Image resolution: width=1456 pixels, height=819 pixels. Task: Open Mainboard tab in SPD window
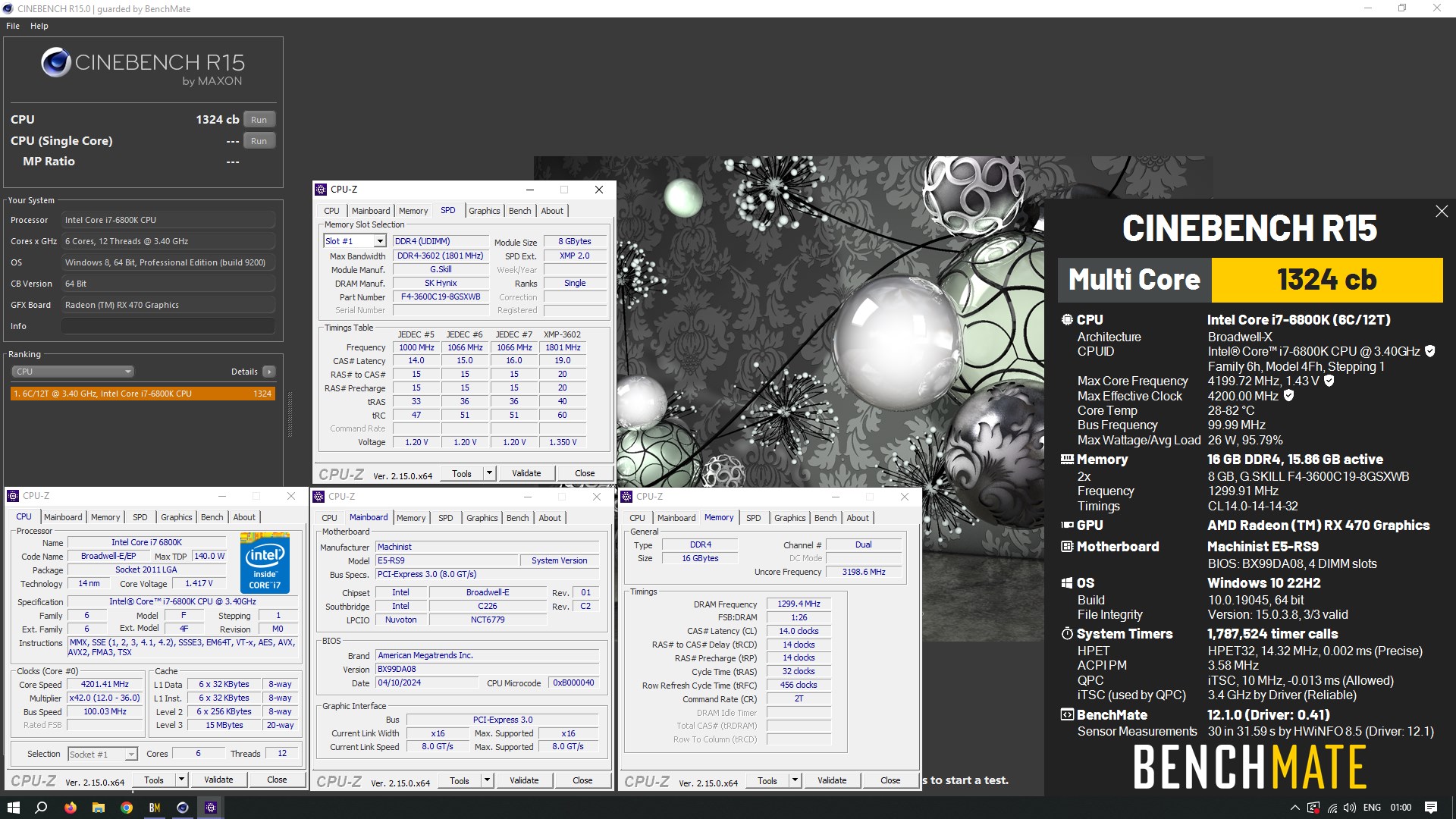pos(371,211)
